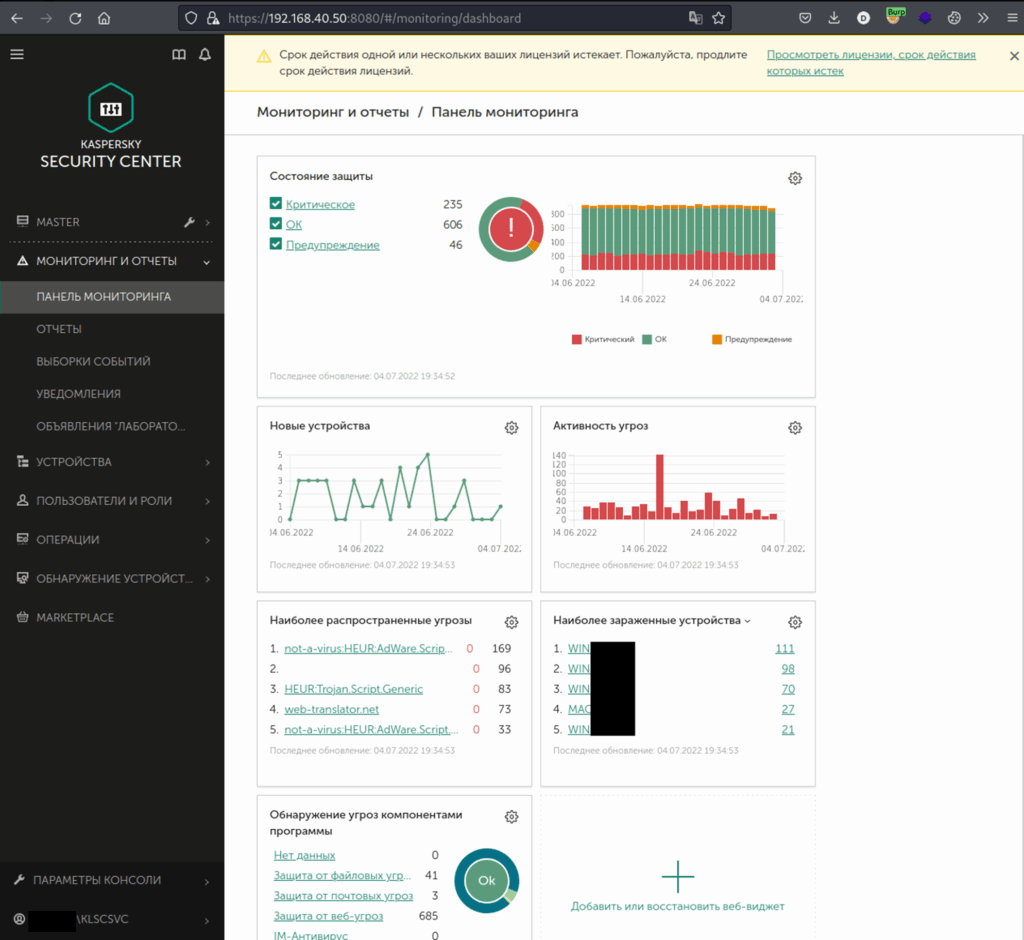Click plus icon to add web widget

coord(678,876)
